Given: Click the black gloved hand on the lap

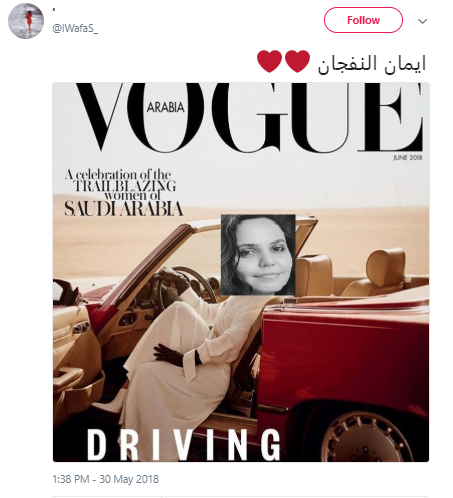Looking at the screenshot, I should click(x=170, y=355).
